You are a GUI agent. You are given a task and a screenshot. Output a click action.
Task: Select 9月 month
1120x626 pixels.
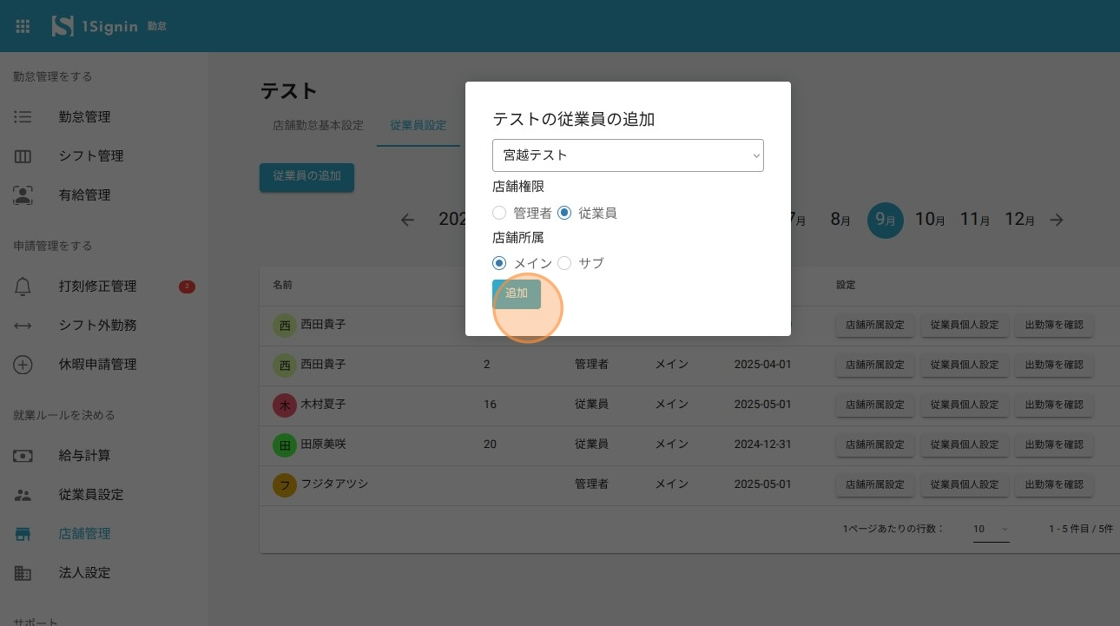click(885, 220)
